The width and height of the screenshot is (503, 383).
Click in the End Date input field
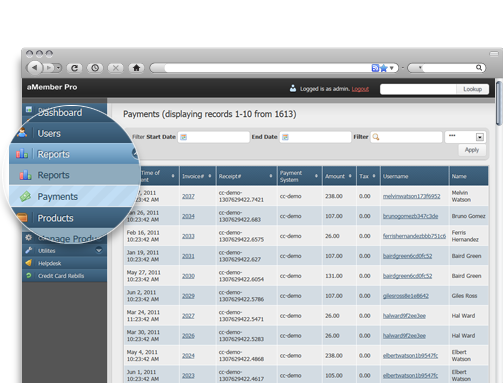click(x=315, y=137)
